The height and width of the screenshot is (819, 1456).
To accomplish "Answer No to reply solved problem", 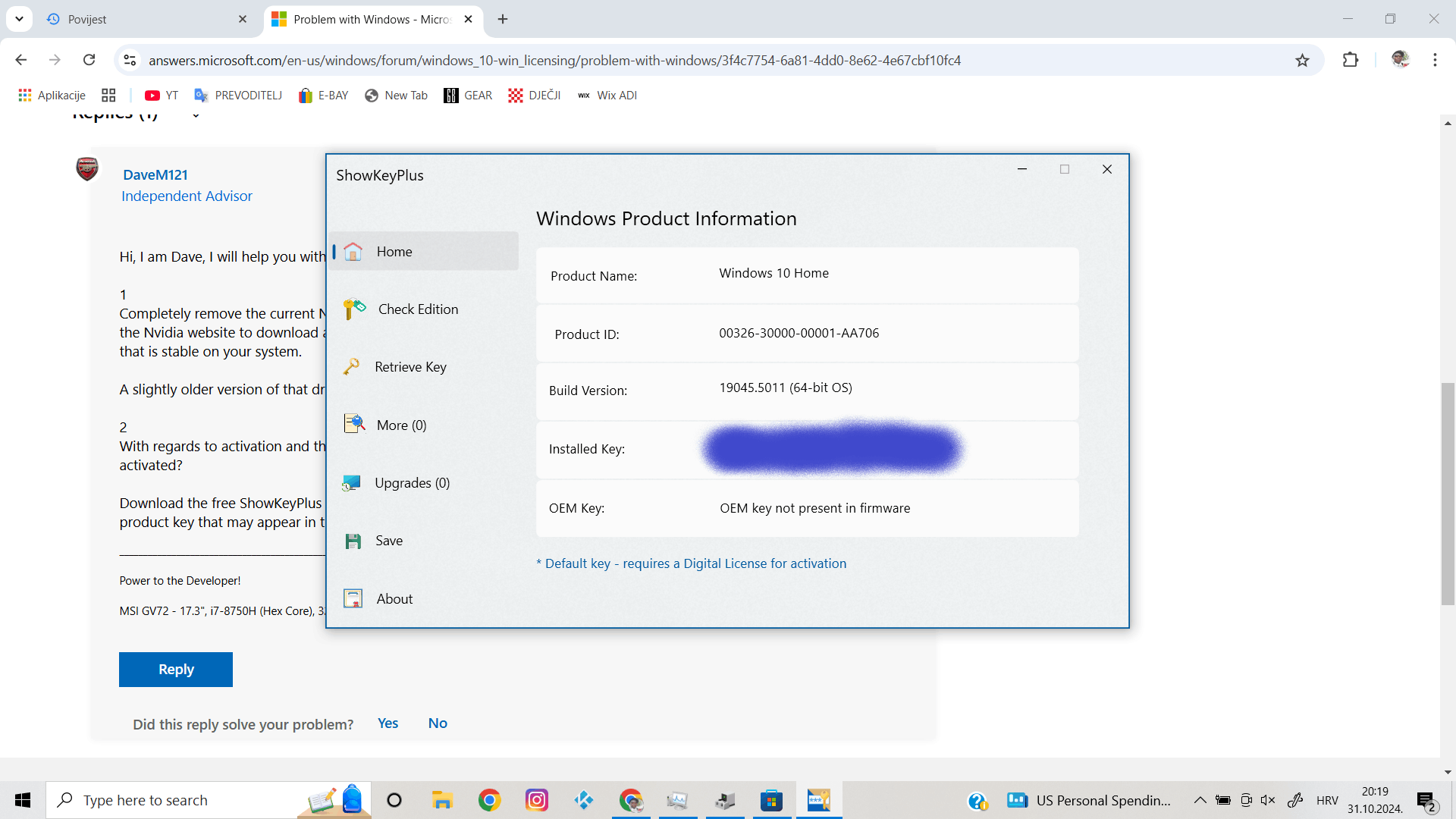I will 438,723.
